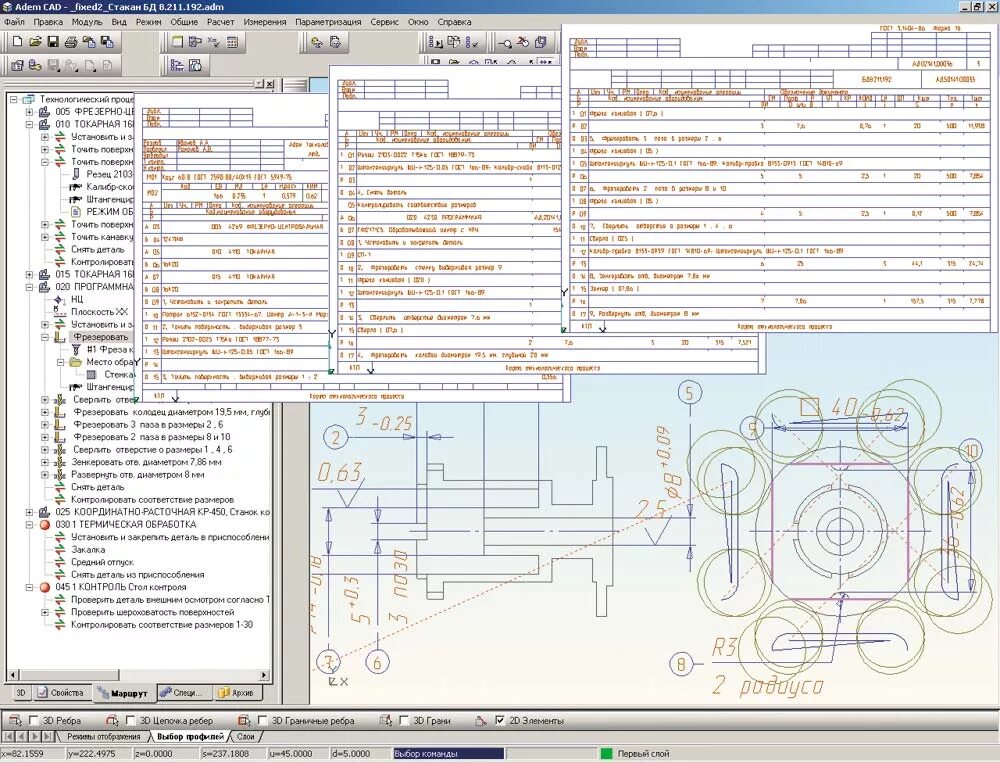Open the Сервис menu
This screenshot has width=1000, height=763.
[385, 22]
